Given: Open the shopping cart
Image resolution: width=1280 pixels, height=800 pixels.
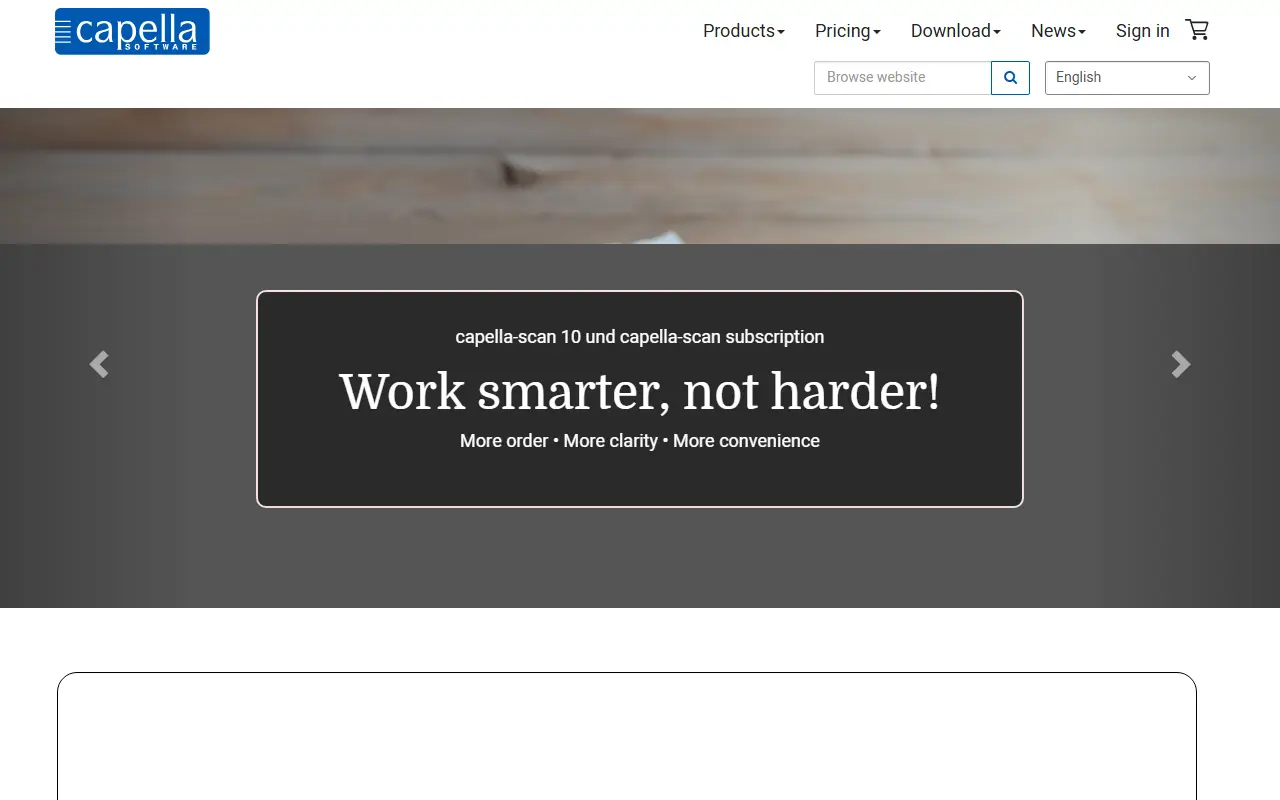Looking at the screenshot, I should (x=1197, y=30).
